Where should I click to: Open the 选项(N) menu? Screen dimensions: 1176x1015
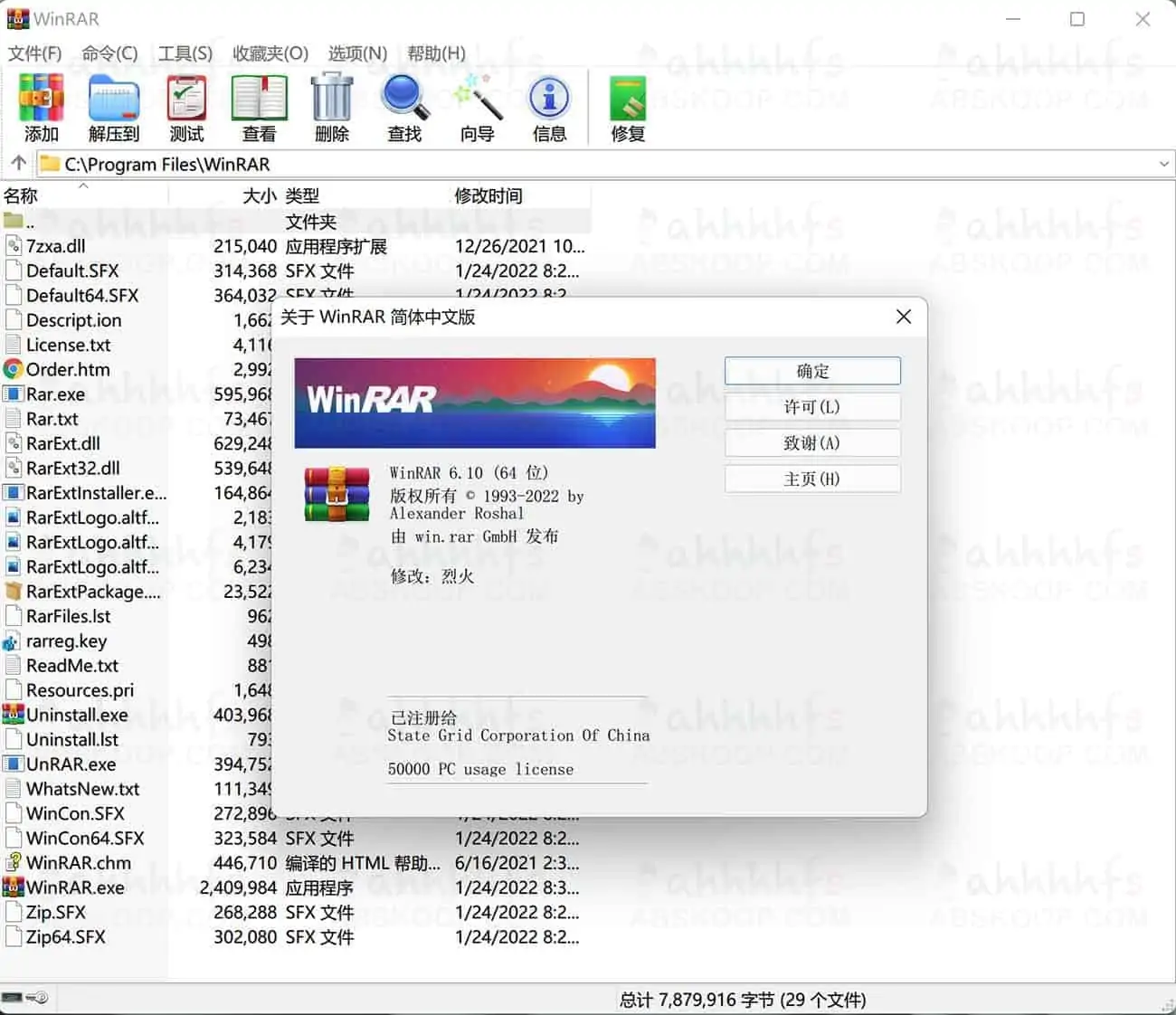pyautogui.click(x=357, y=53)
